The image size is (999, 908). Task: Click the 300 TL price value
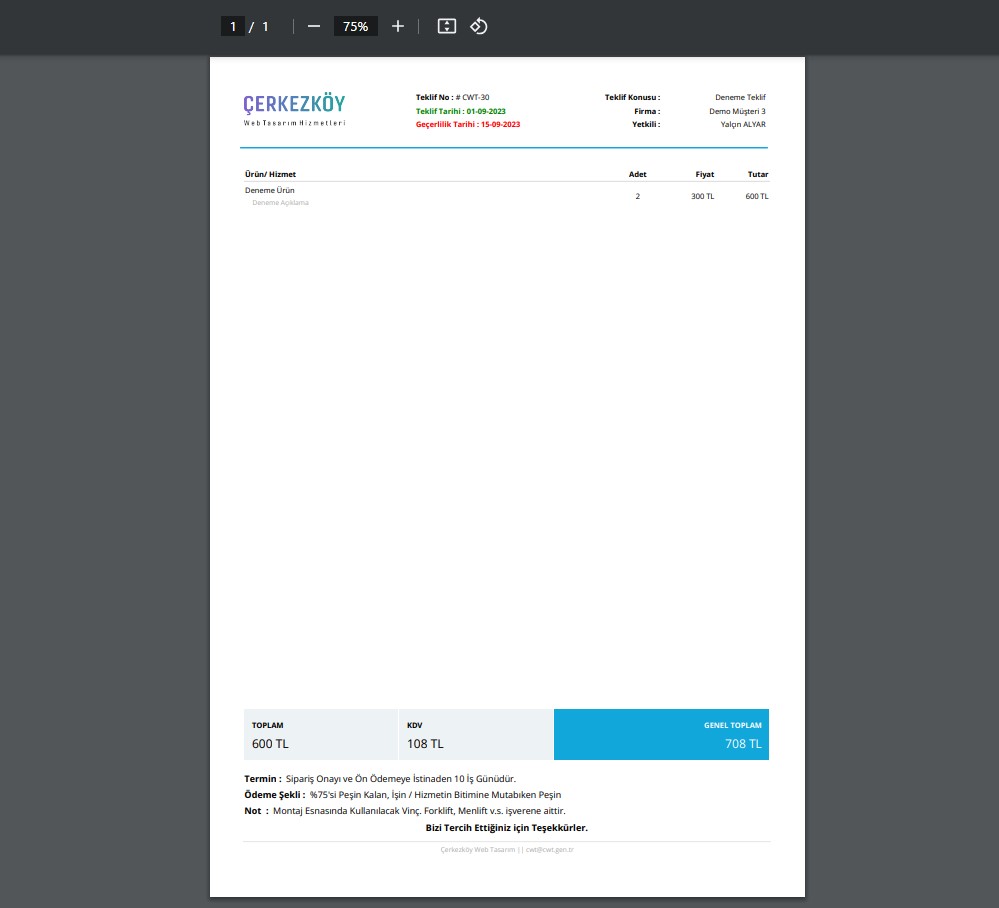click(x=702, y=196)
